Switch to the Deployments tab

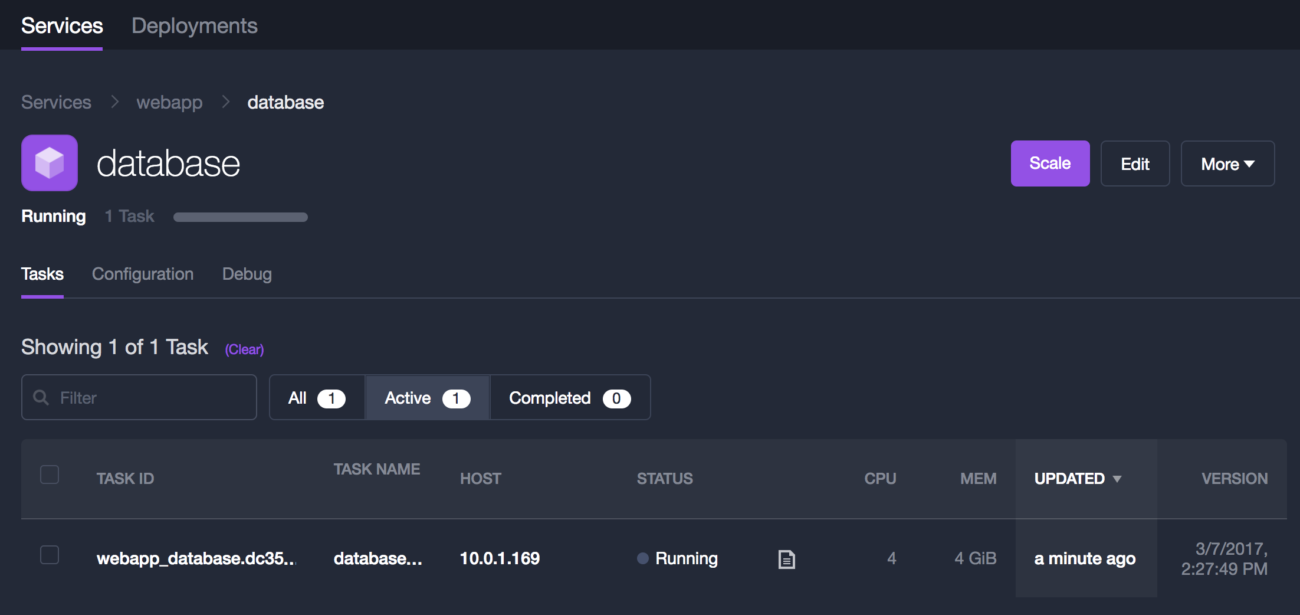click(x=194, y=26)
